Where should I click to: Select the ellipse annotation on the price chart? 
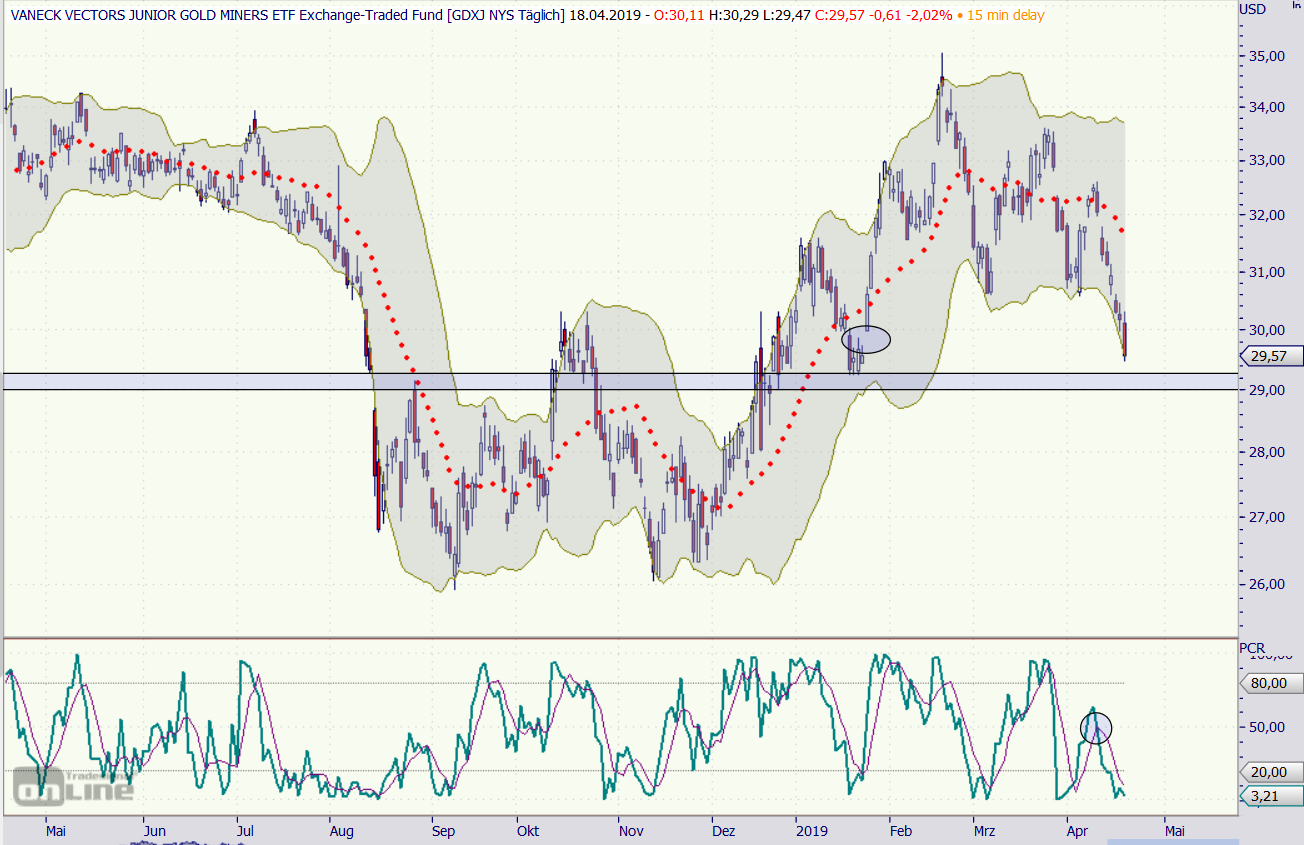pyautogui.click(x=866, y=340)
